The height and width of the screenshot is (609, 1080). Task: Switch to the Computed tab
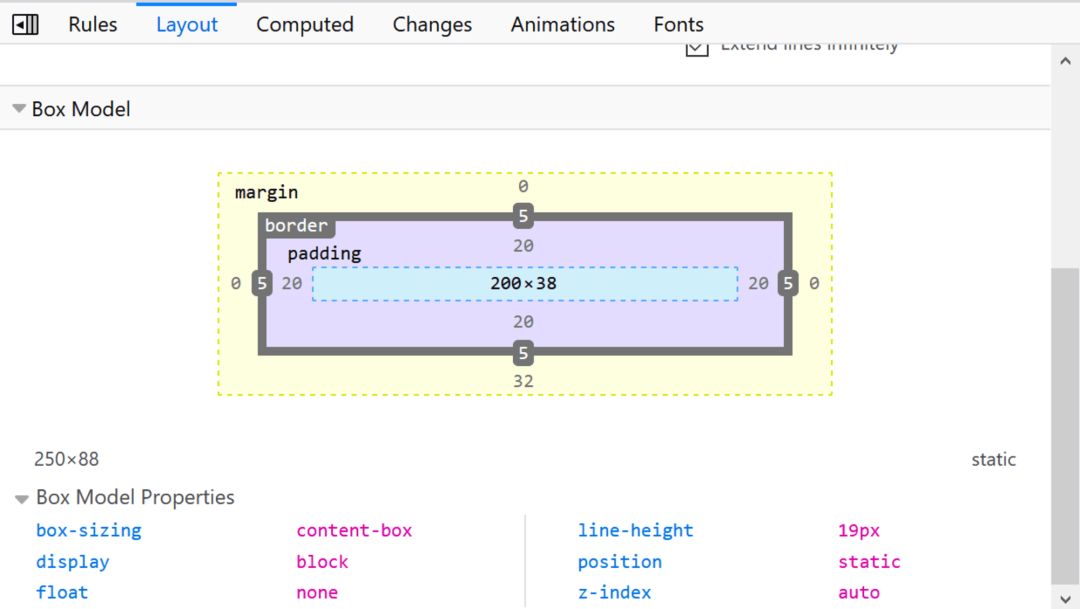coord(304,25)
